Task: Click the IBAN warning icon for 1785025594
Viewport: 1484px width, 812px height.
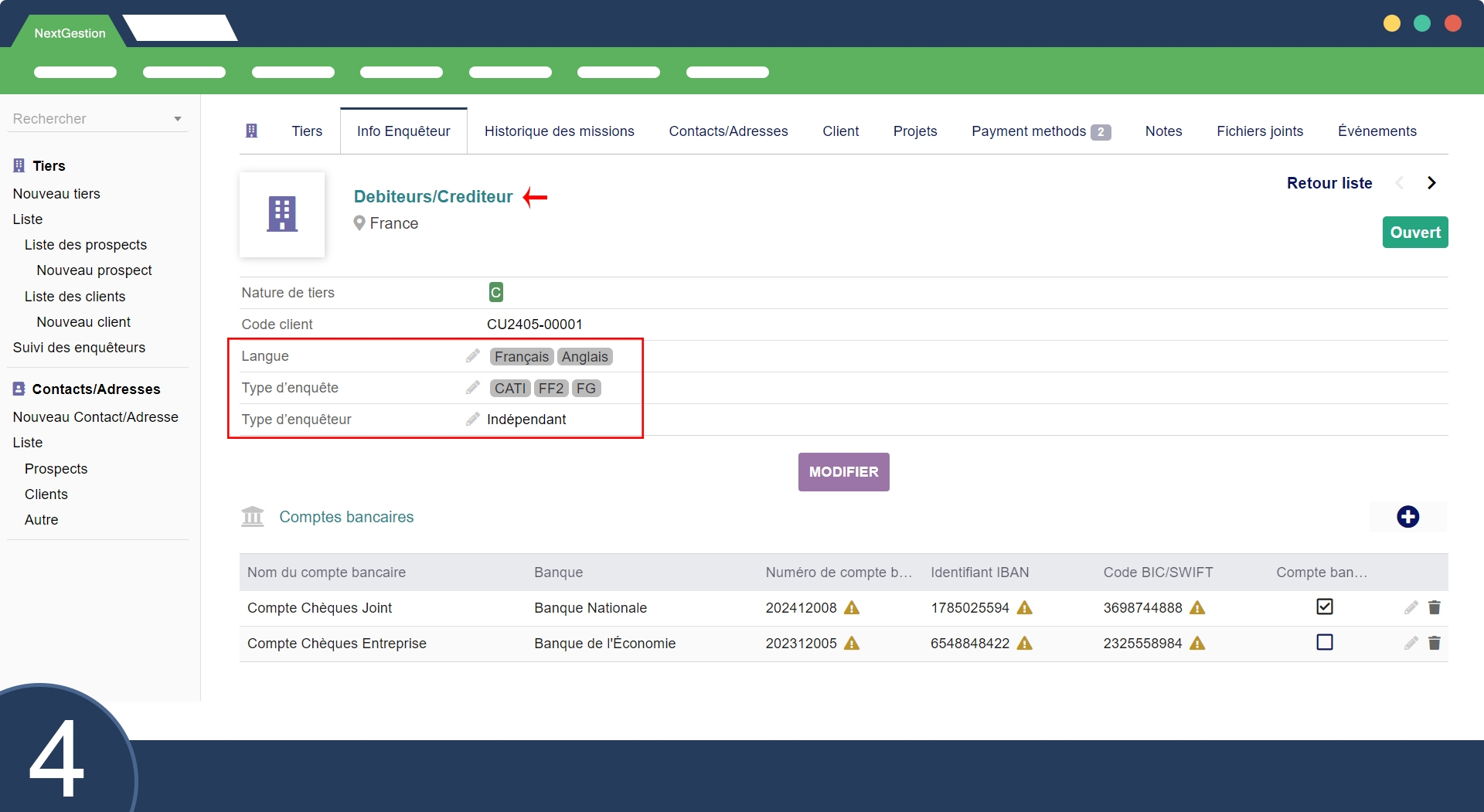Action: pyautogui.click(x=1025, y=608)
